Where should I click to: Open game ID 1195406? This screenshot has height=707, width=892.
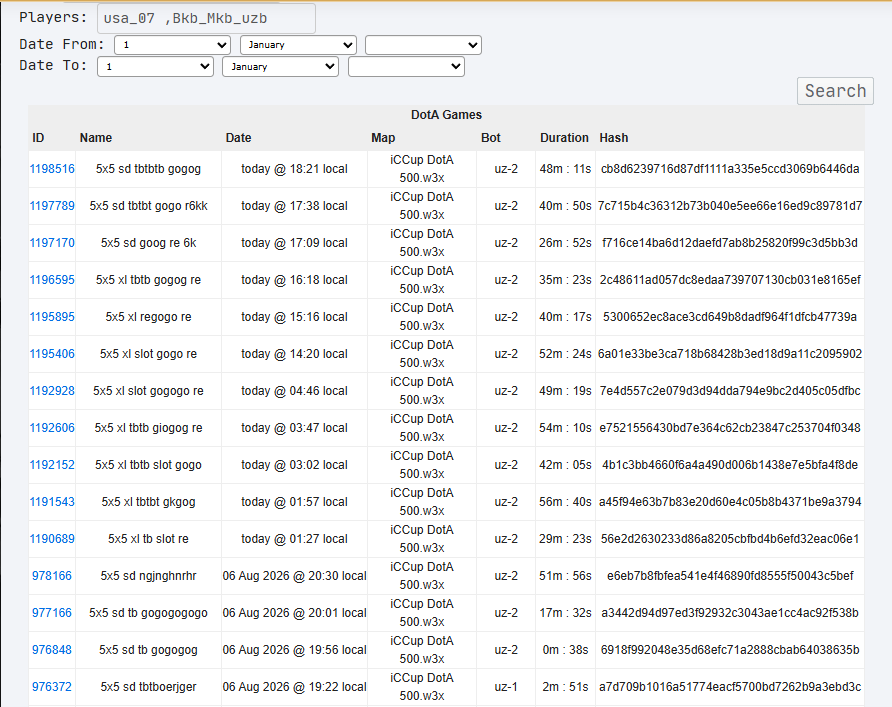click(52, 354)
